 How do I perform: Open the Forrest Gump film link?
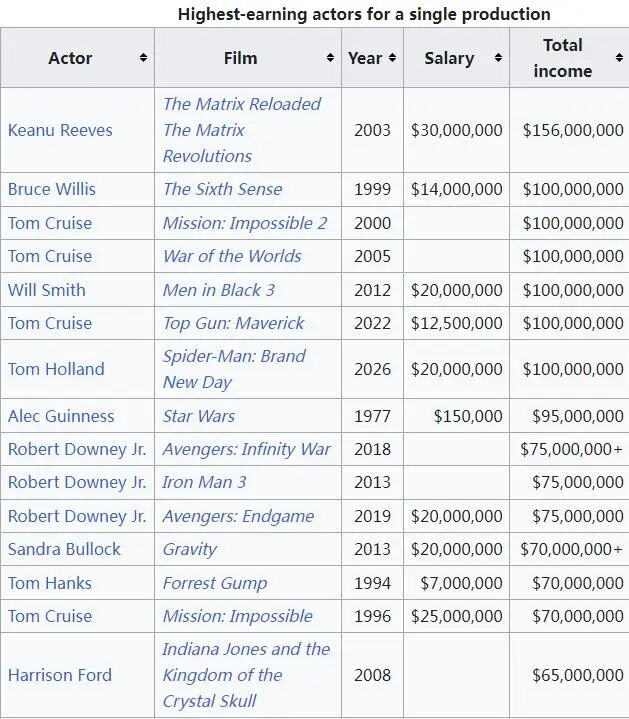215,583
